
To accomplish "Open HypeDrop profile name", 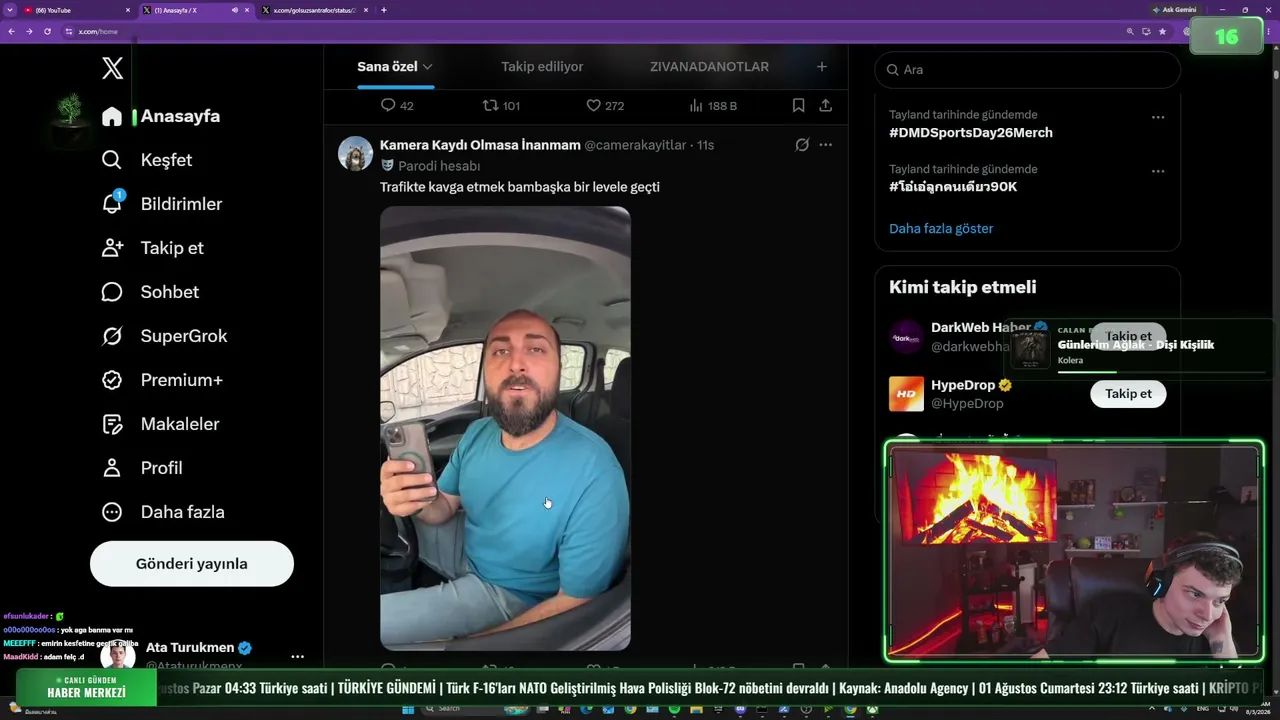I will 963,385.
